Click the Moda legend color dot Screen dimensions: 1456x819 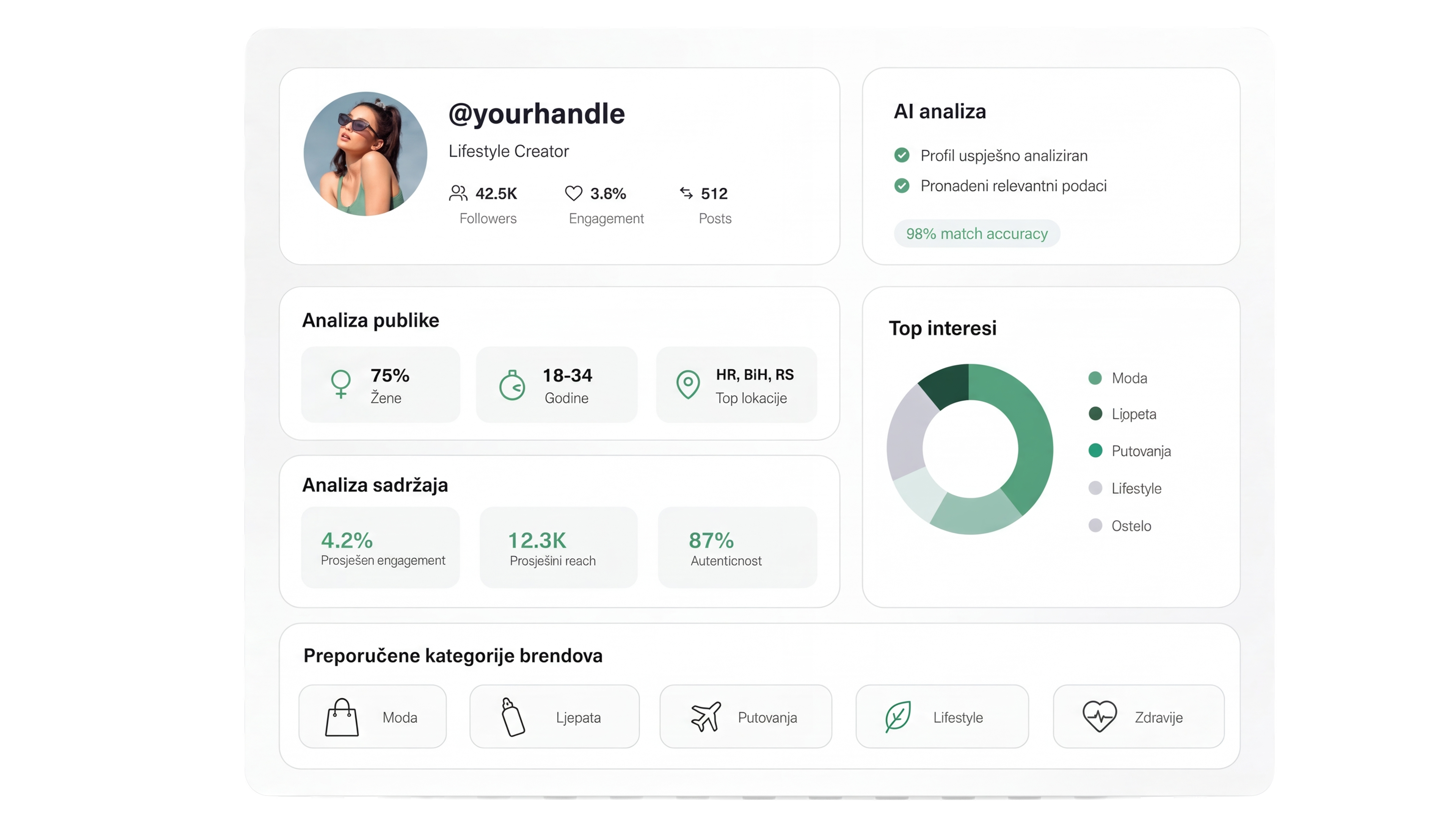[1095, 378]
